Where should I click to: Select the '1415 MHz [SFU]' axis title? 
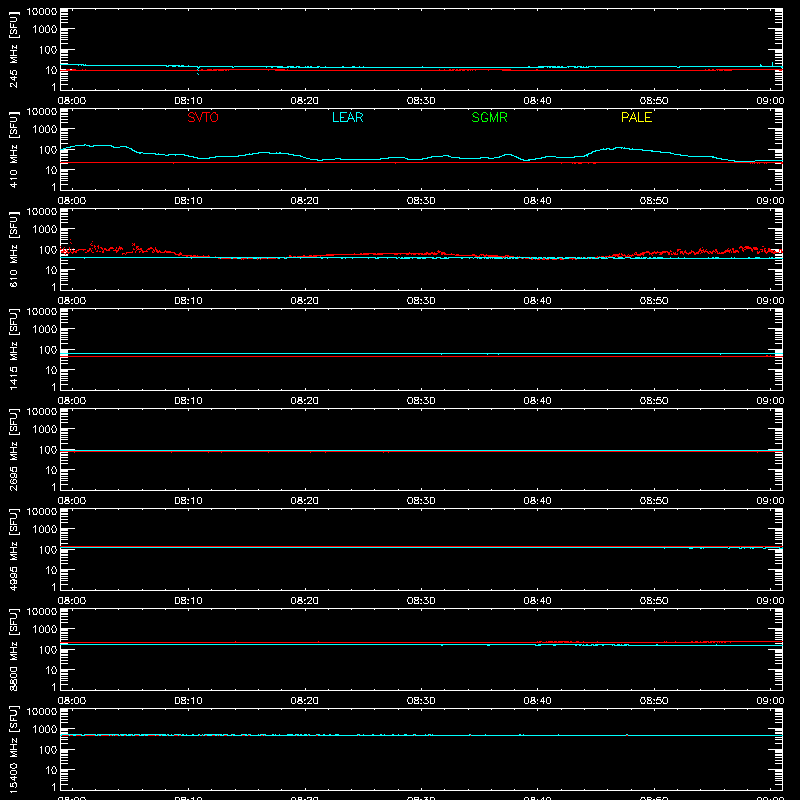14,349
